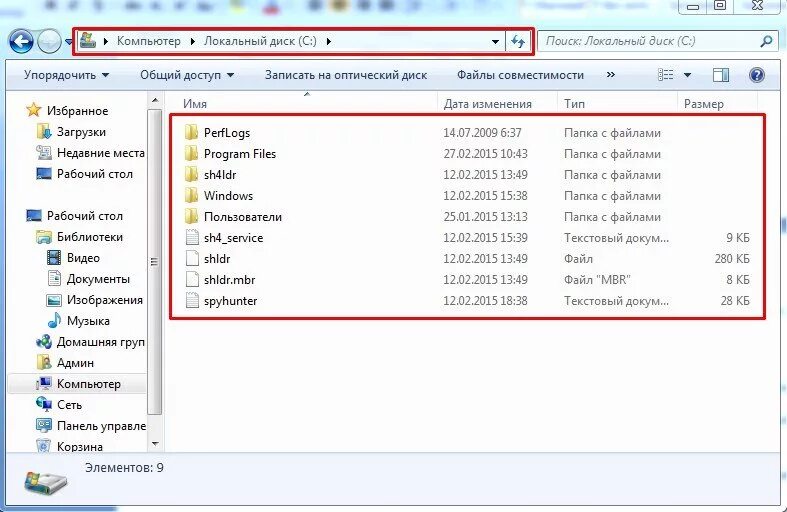Click the Видео library icon
This screenshot has width=787, height=512.
(x=54, y=258)
